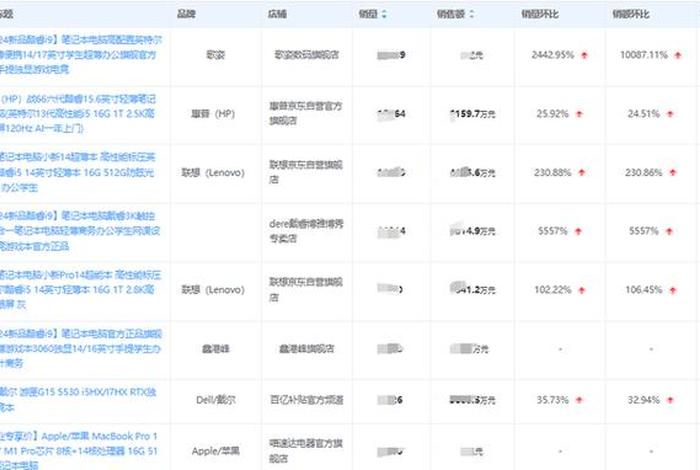Select the Apple/苹果 brand cell
The width and height of the screenshot is (700, 470).
[216, 451]
